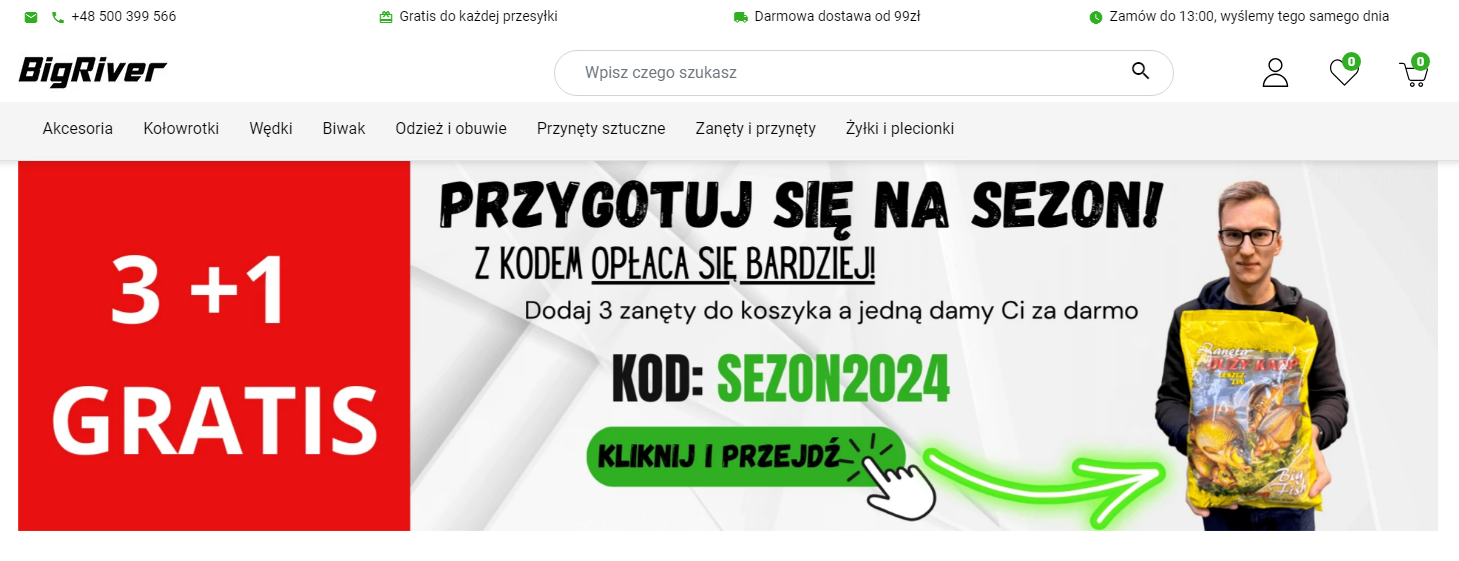
Task: Select Przynęty sztuczne in the navigation
Action: pos(601,129)
